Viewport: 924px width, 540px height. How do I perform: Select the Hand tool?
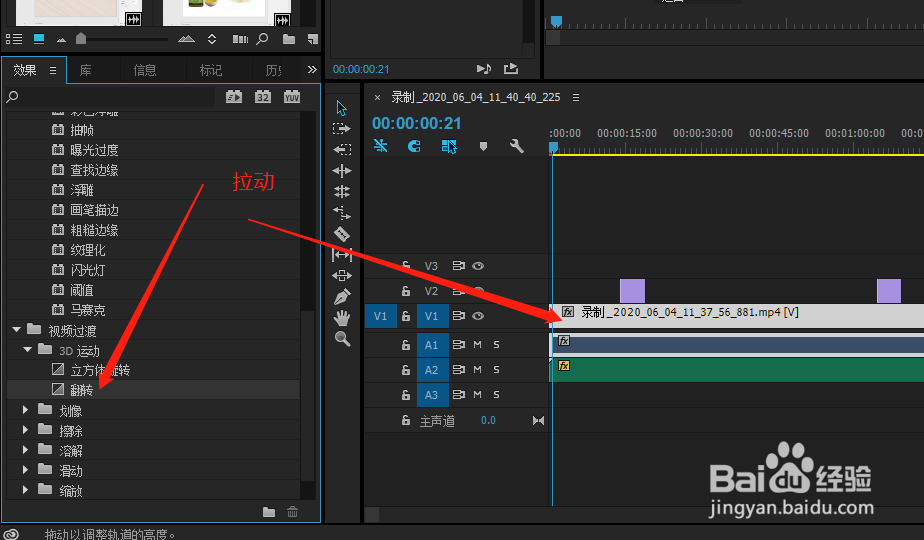[342, 318]
